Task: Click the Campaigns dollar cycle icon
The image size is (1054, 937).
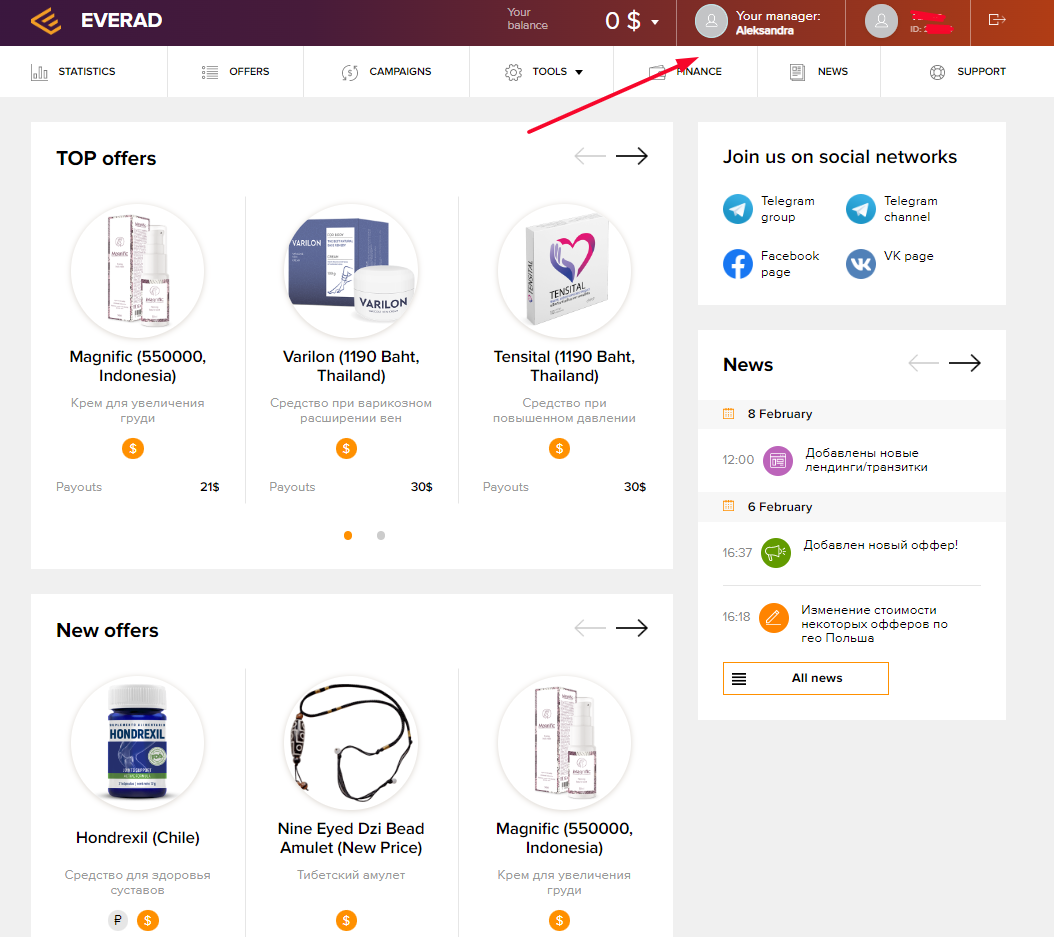Action: [350, 72]
